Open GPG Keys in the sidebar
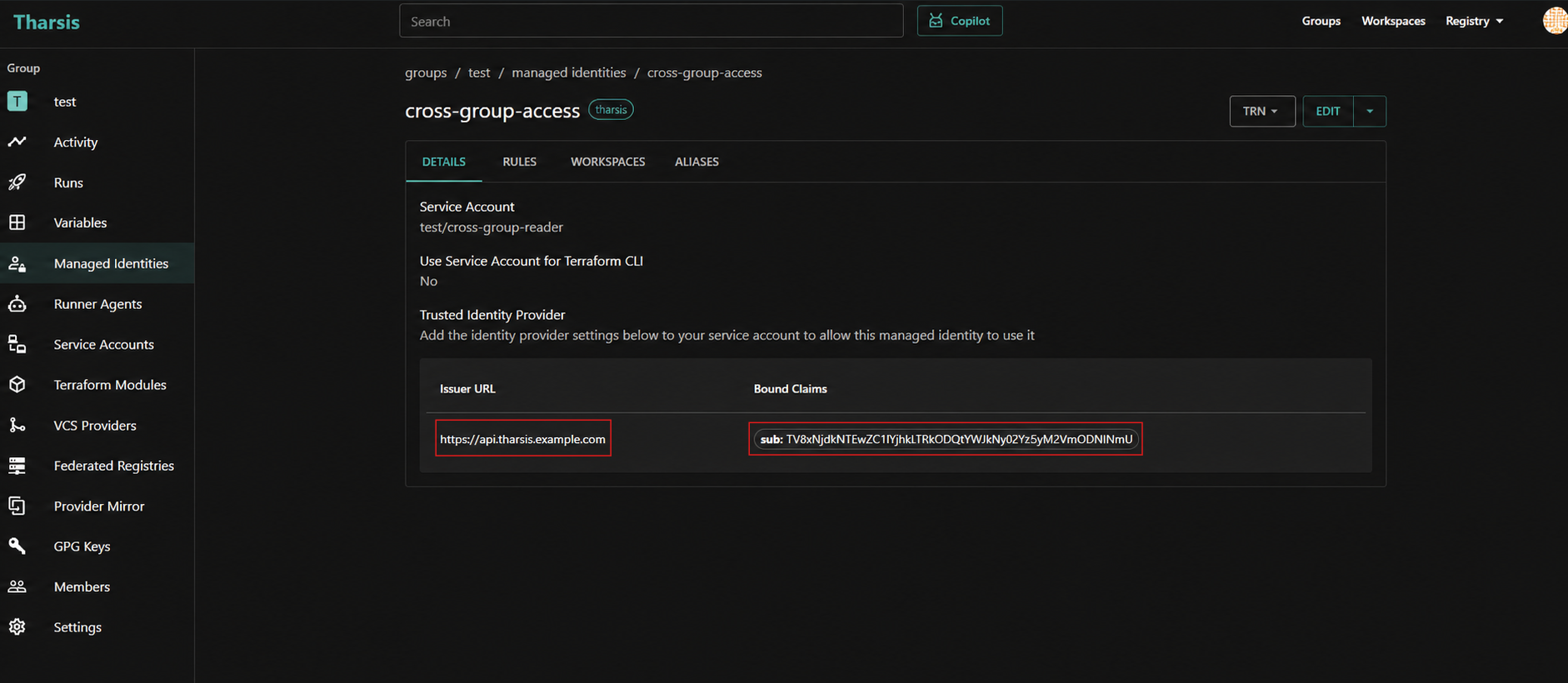 point(97,546)
